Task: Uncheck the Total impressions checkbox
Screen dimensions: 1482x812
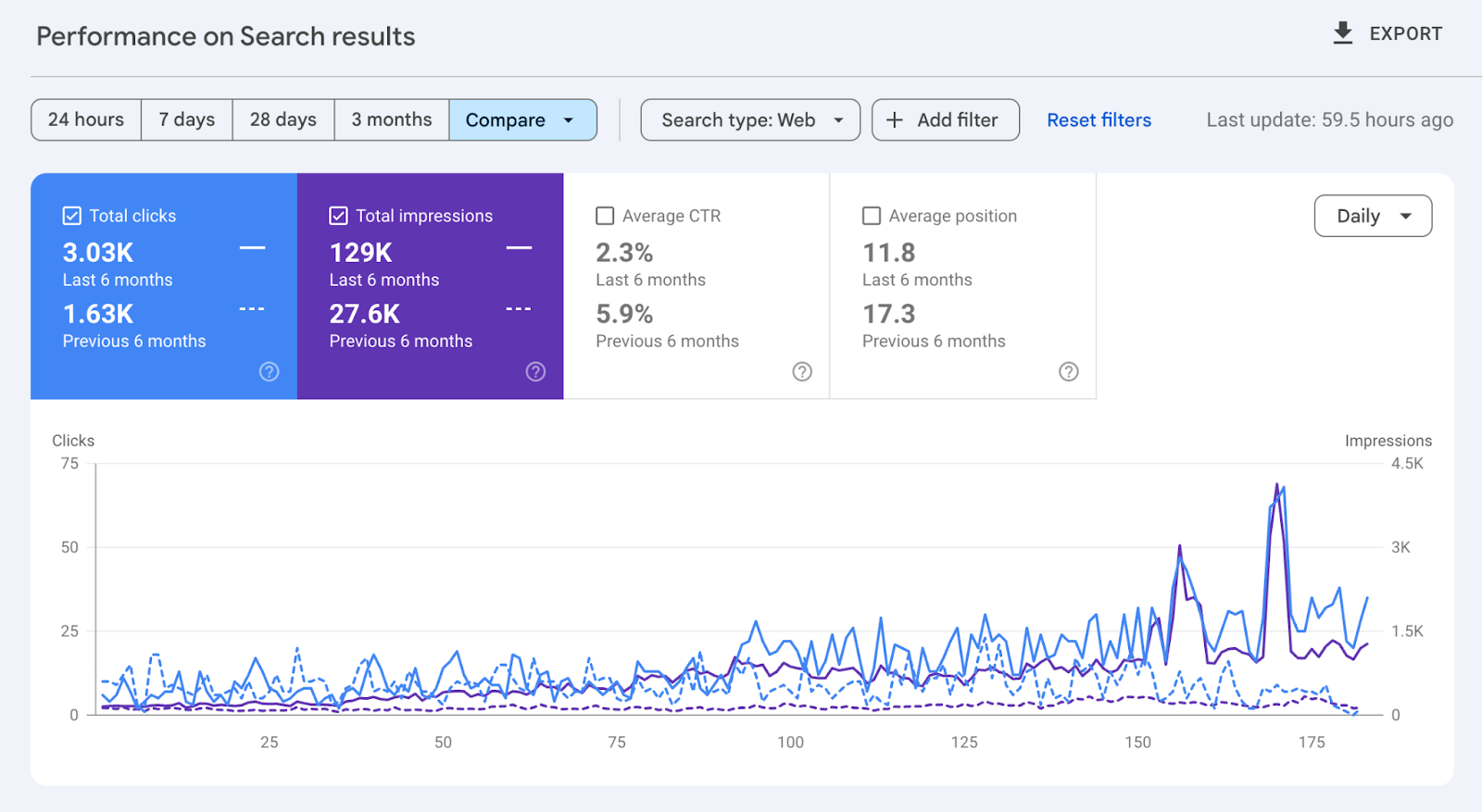Action: [x=338, y=216]
